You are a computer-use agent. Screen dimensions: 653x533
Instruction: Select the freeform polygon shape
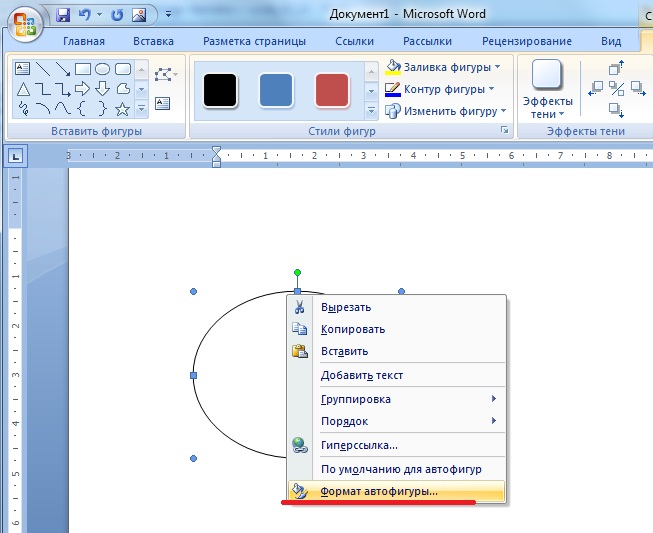pyautogui.click(x=122, y=89)
